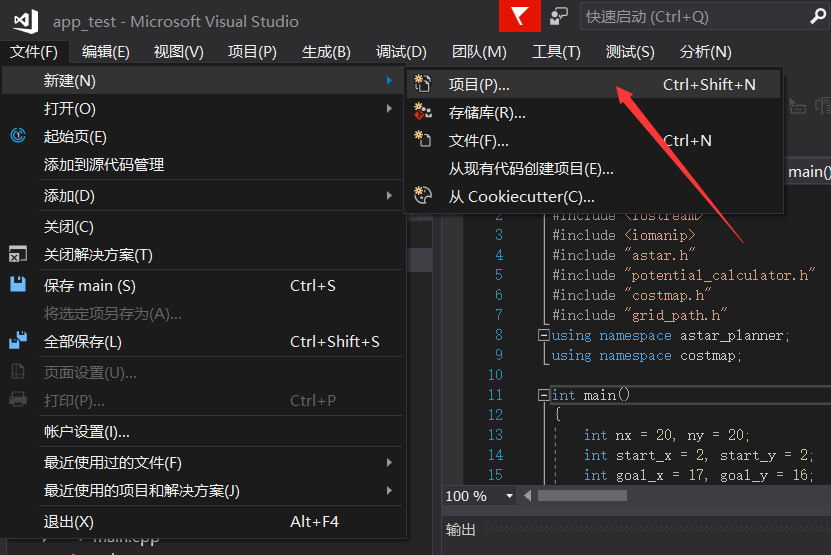
Task: Click code line #include "grid_path.h"
Action: coord(640,315)
